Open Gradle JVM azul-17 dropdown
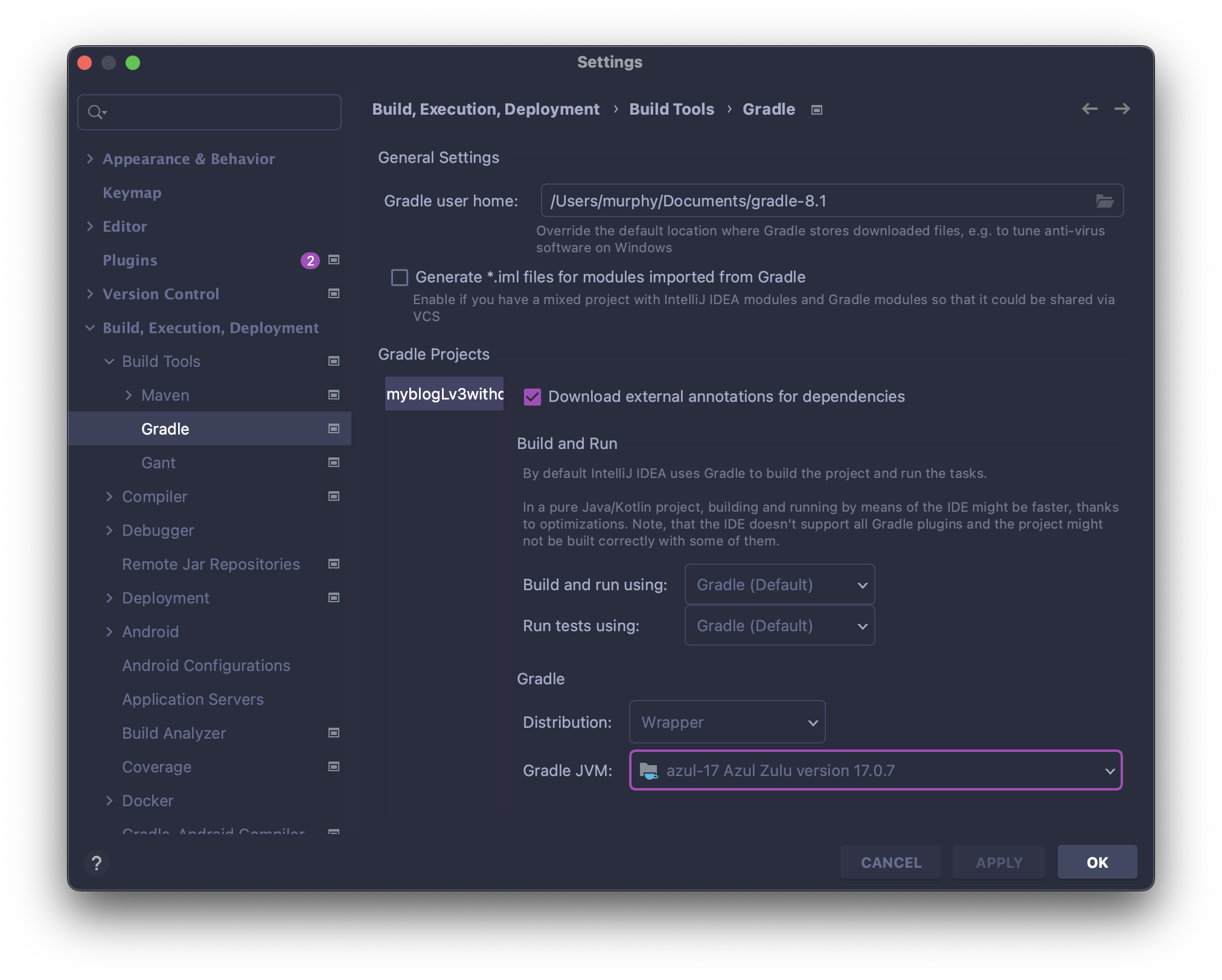This screenshot has height=980, width=1222. tap(875, 771)
